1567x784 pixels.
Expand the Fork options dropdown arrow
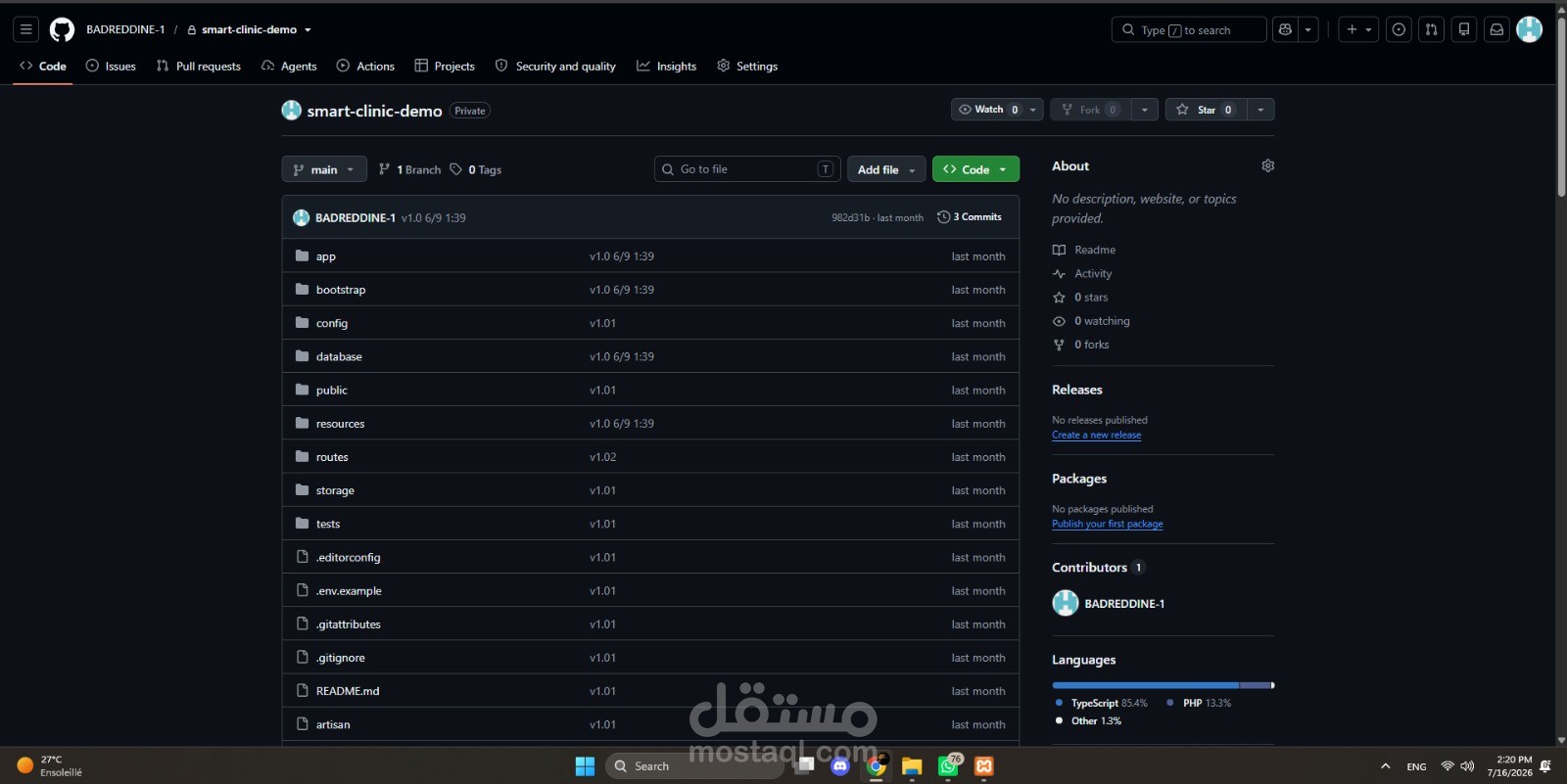pyautogui.click(x=1145, y=110)
